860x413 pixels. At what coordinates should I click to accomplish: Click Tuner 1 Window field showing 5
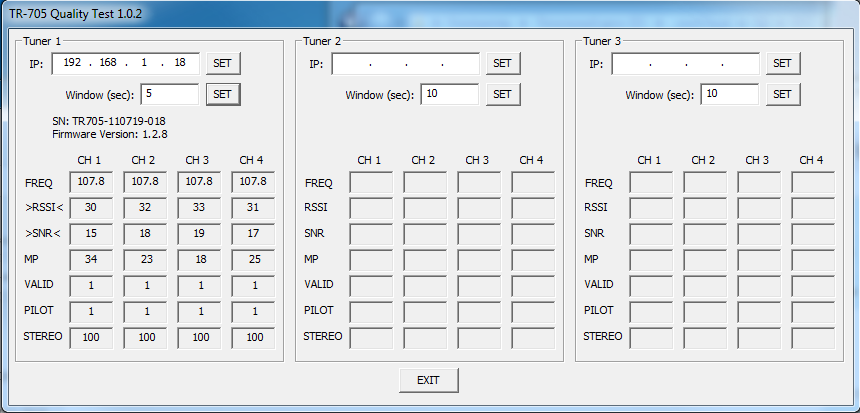click(170, 94)
